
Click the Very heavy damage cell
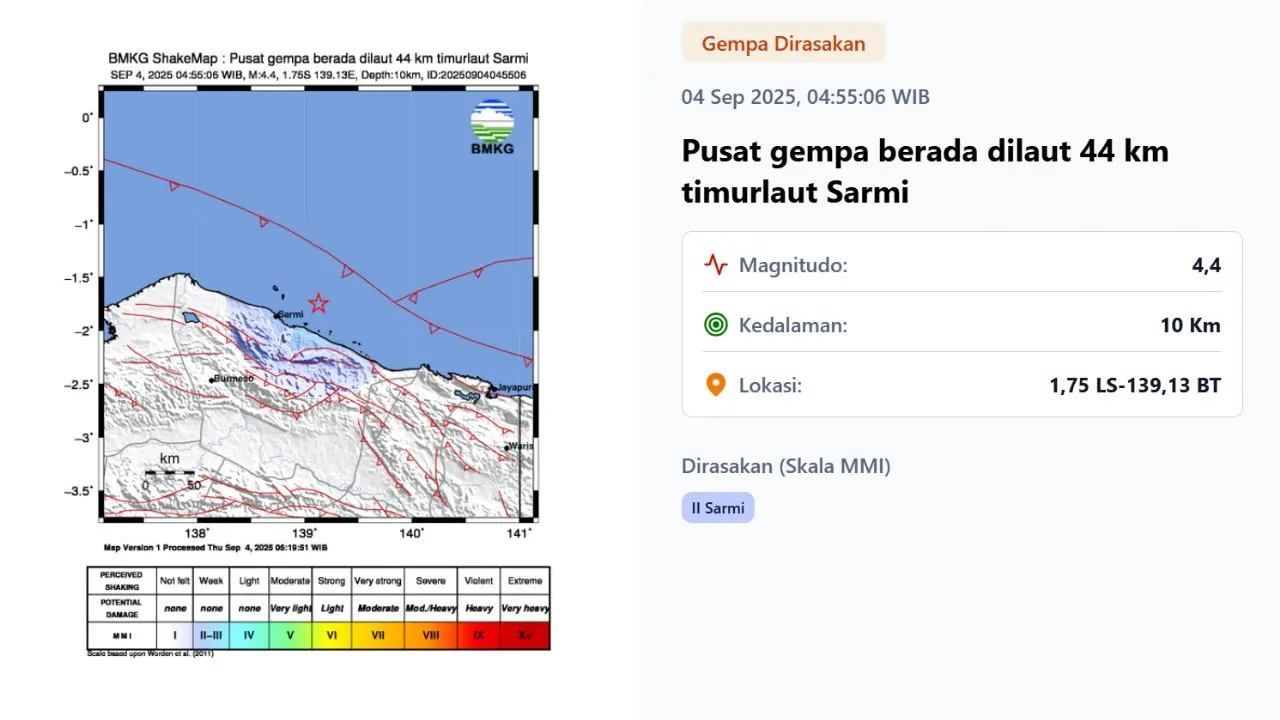point(524,608)
